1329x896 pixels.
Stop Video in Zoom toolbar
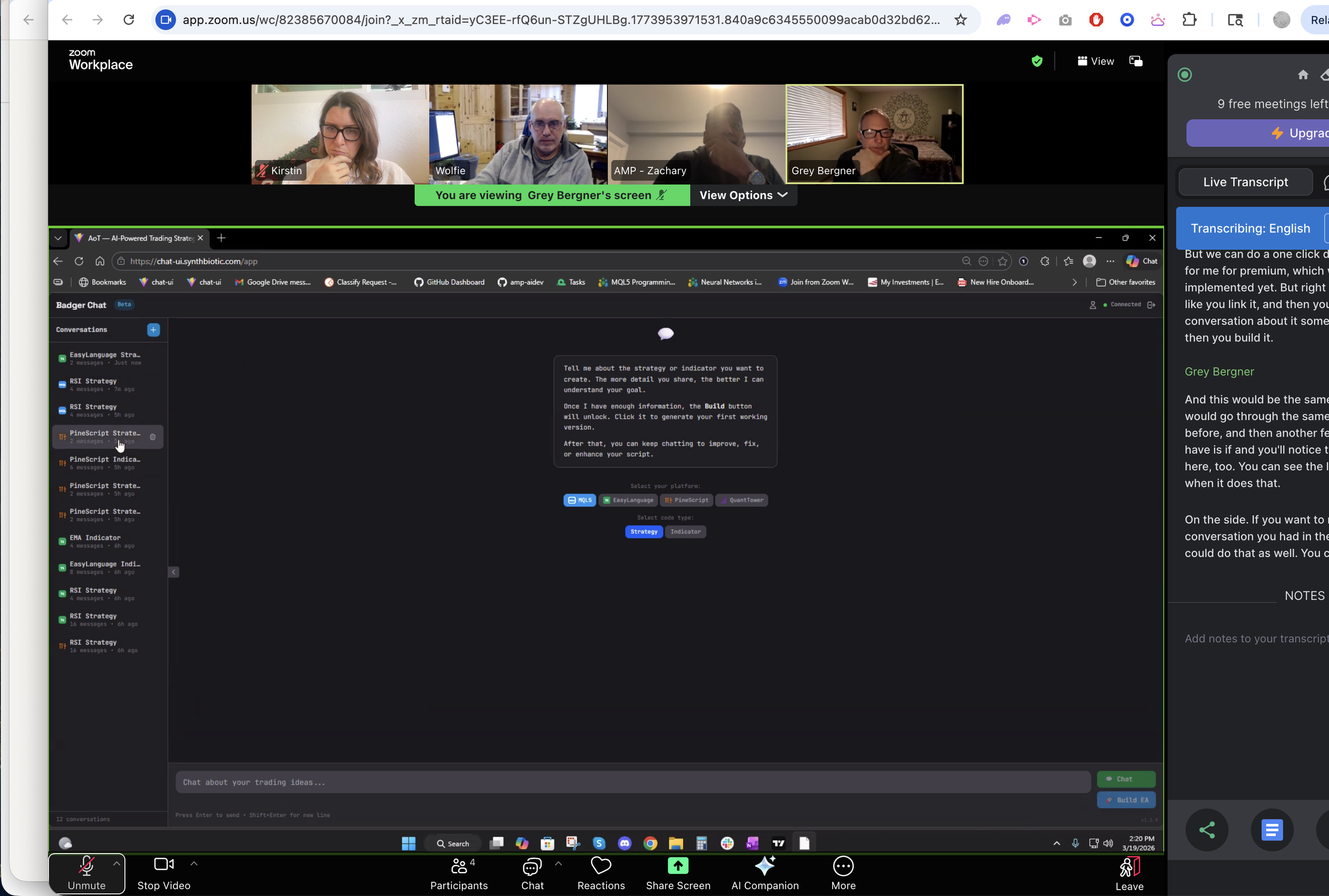click(x=164, y=873)
